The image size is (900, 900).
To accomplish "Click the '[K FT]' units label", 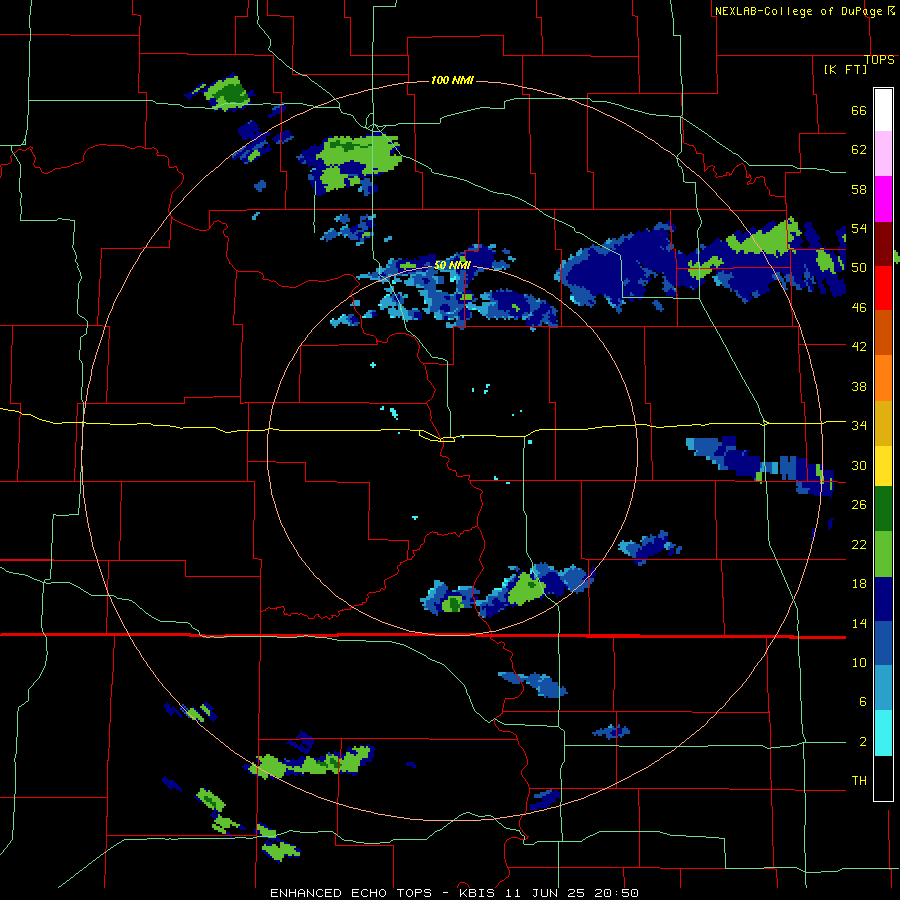I will click(x=845, y=69).
